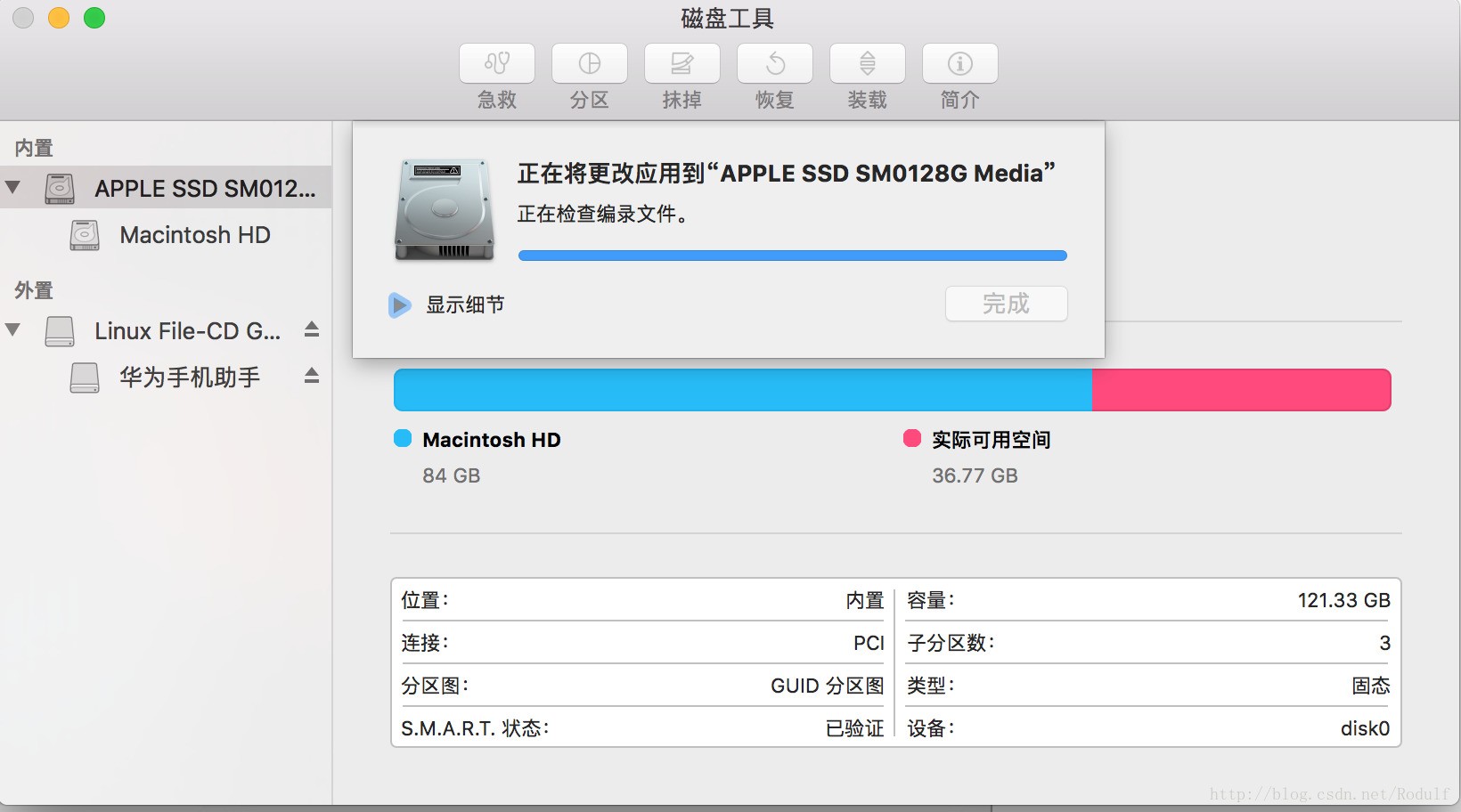Click the blue Macintosh HD legend dot

click(x=403, y=438)
